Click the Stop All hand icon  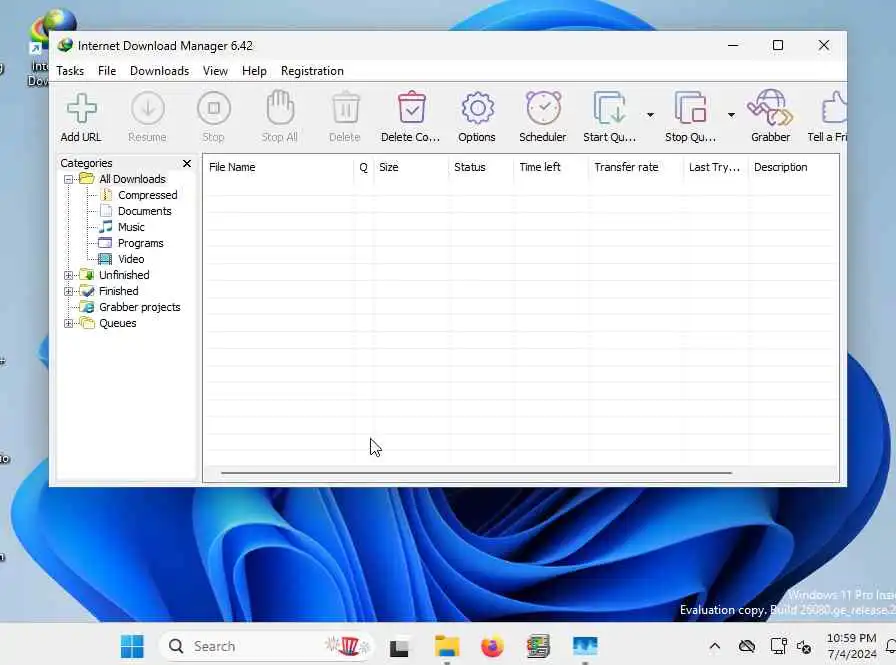(x=280, y=107)
